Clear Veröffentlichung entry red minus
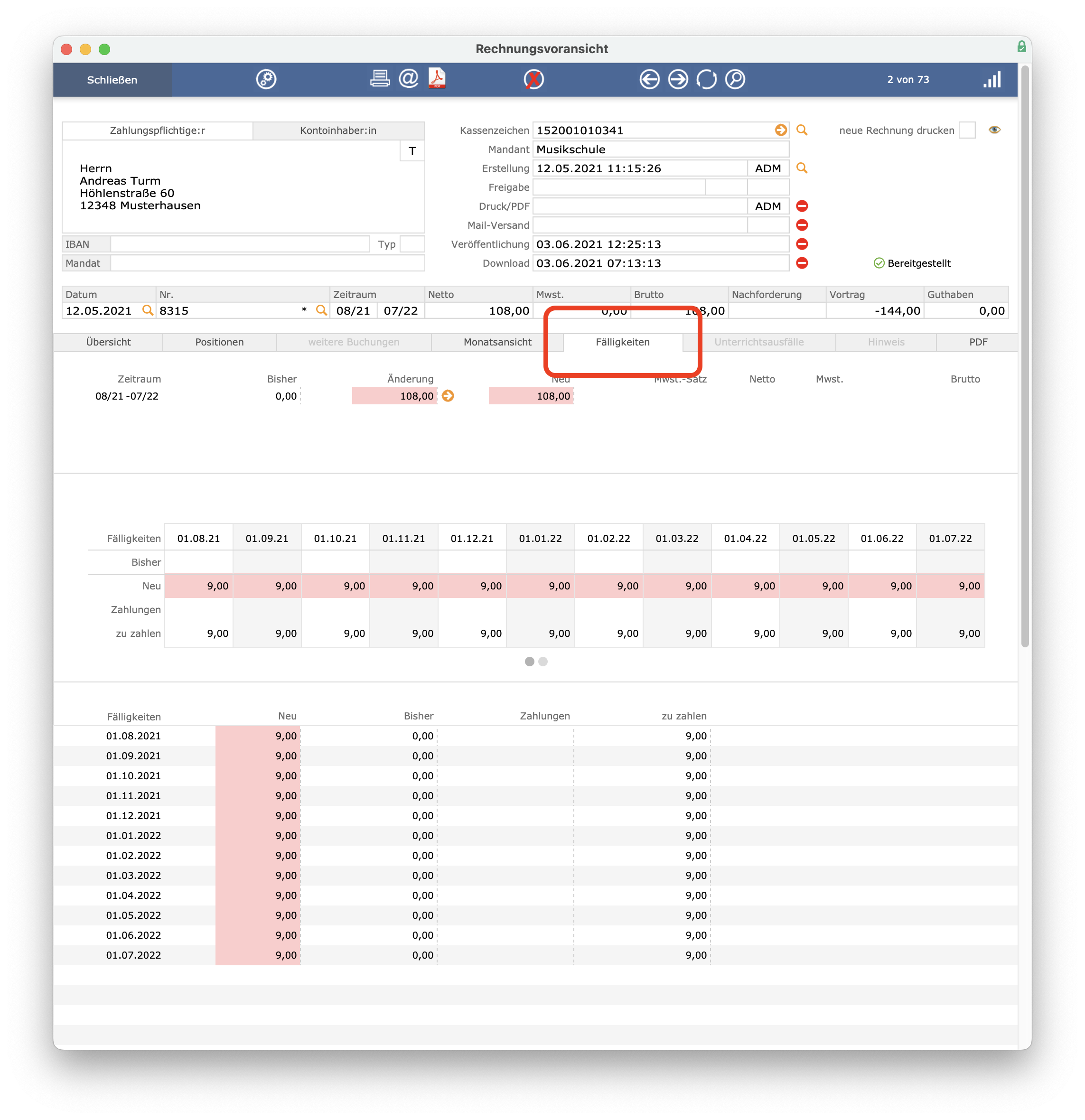Image resolution: width=1085 pixels, height=1120 pixels. 802,244
